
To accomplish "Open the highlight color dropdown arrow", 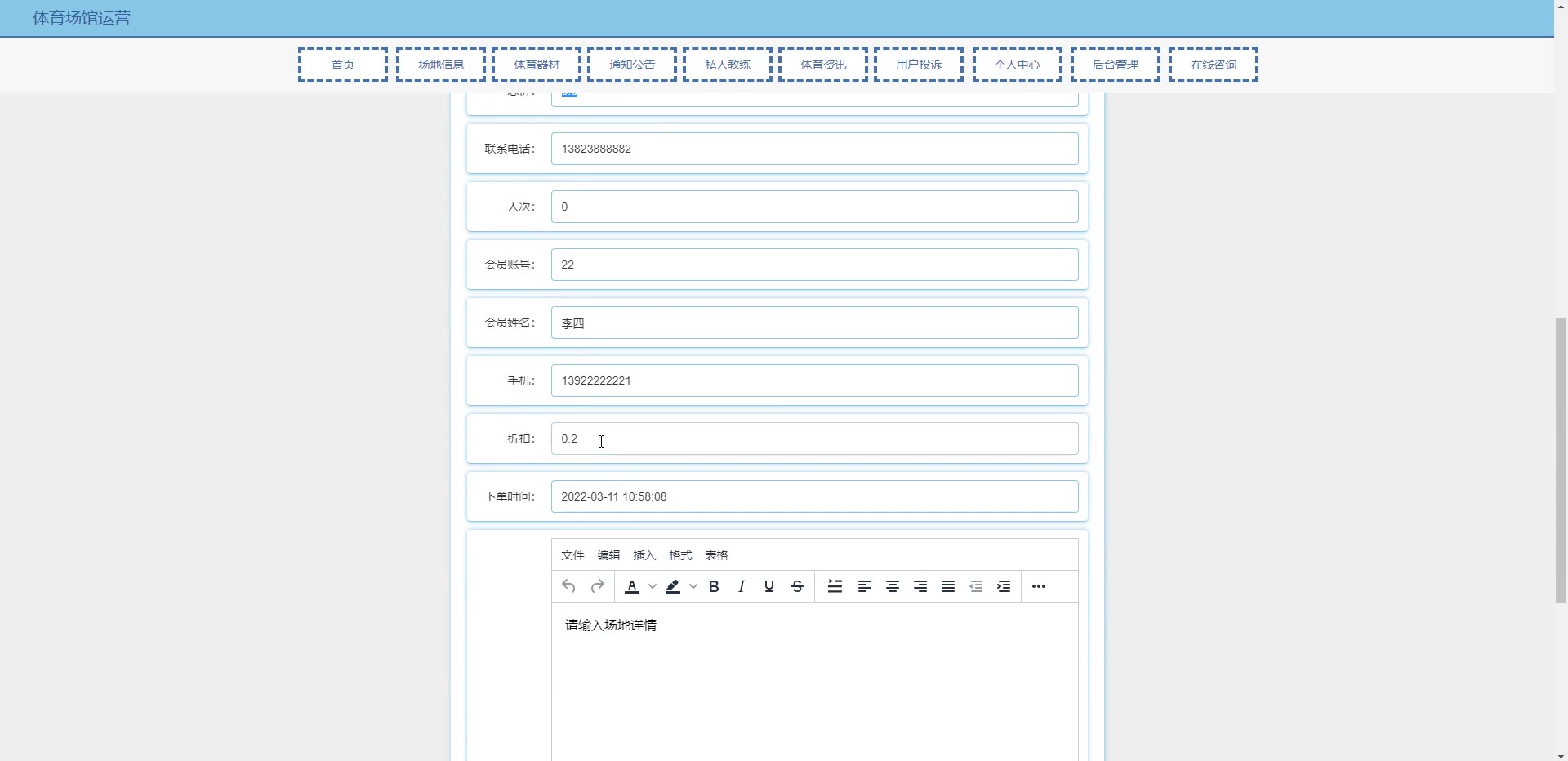I will 693,586.
